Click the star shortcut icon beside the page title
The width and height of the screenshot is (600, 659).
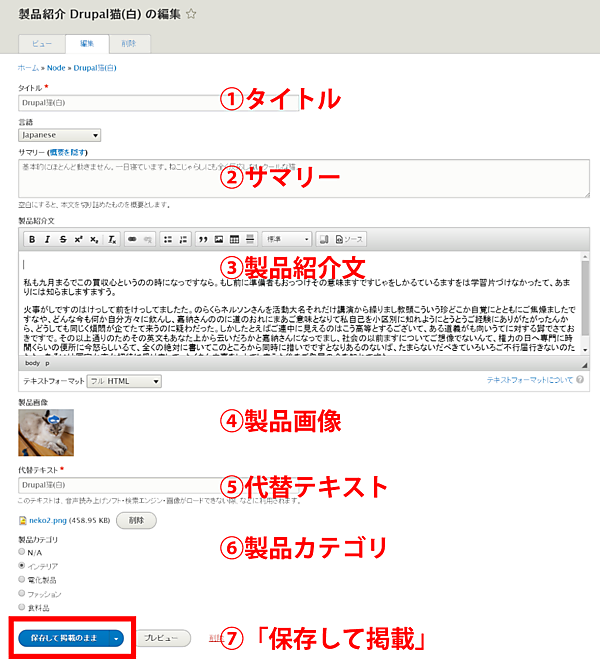pyautogui.click(x=191, y=14)
